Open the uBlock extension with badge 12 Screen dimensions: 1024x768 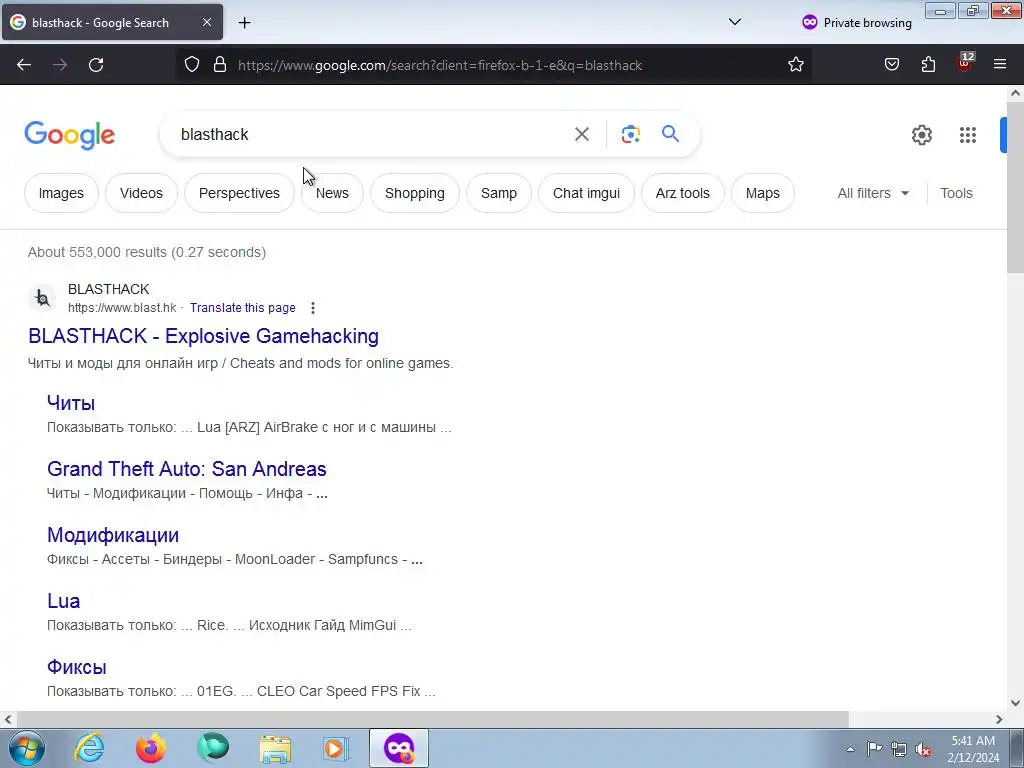tap(965, 62)
